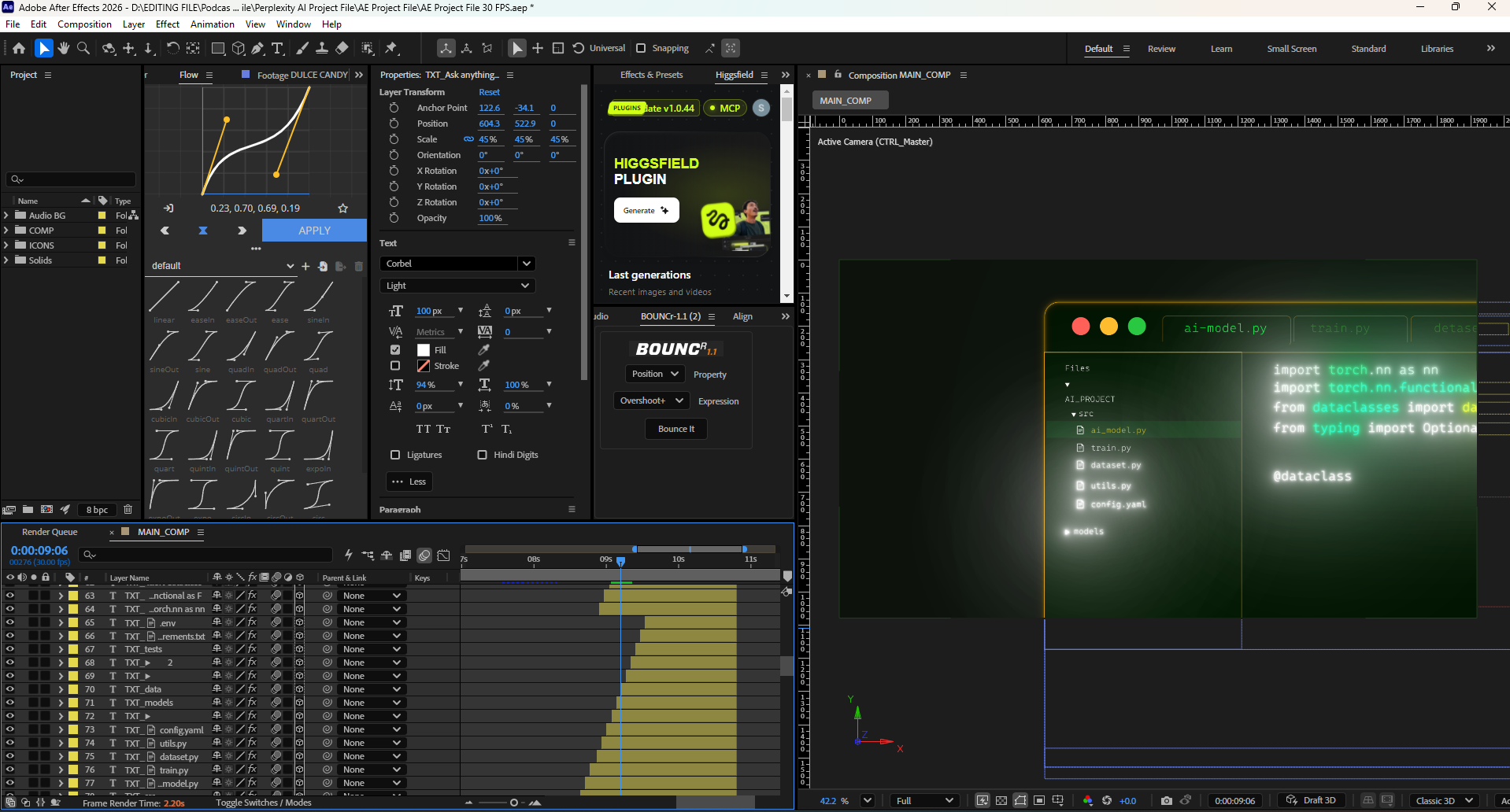Switch to Render Queue tab
Viewport: 1510px width, 812px height.
[50, 532]
